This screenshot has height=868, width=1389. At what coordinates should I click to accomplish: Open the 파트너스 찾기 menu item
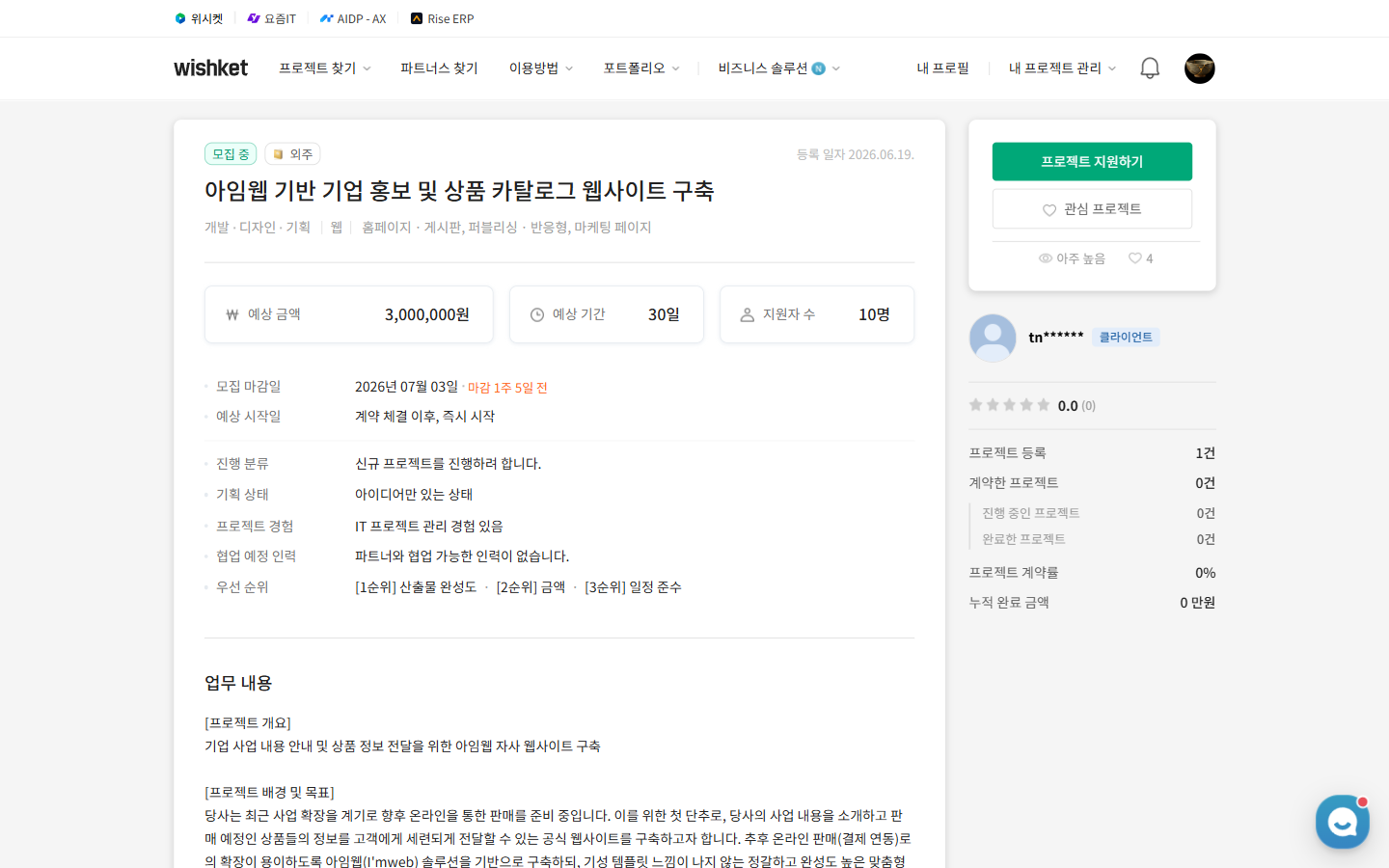pyautogui.click(x=439, y=68)
